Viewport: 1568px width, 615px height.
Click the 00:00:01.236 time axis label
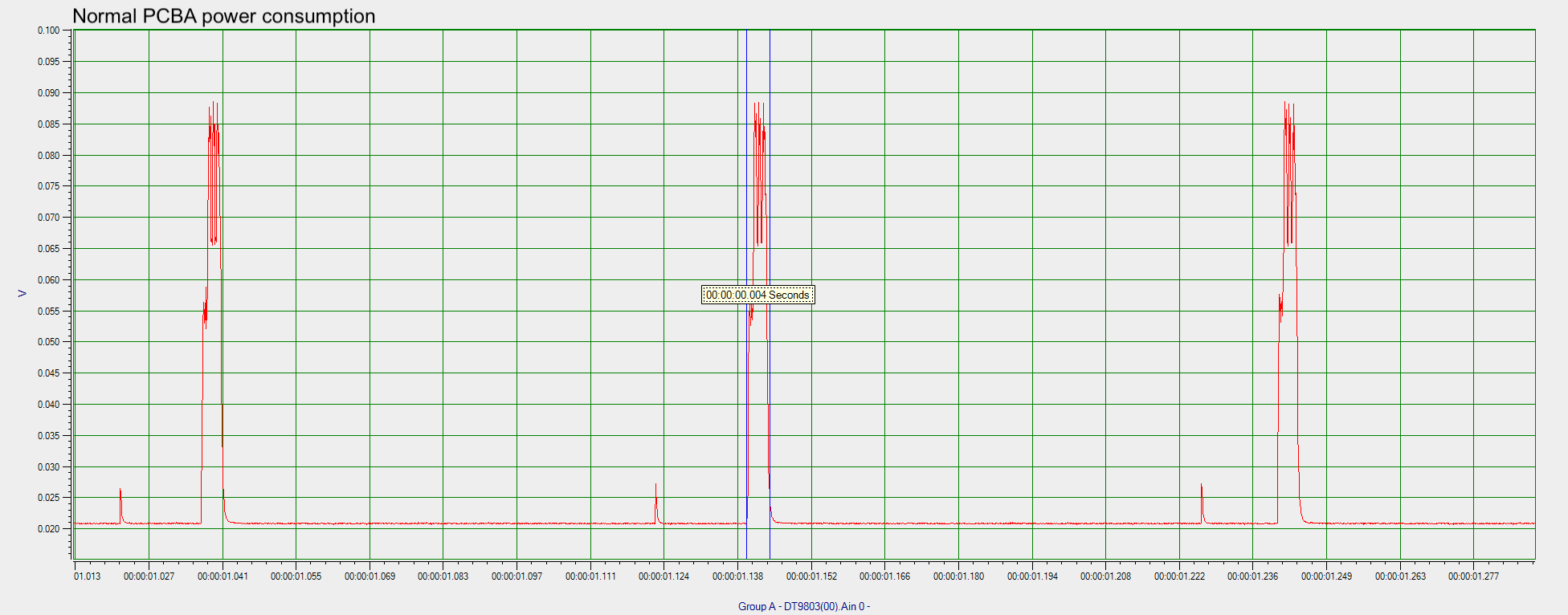pos(1252,576)
